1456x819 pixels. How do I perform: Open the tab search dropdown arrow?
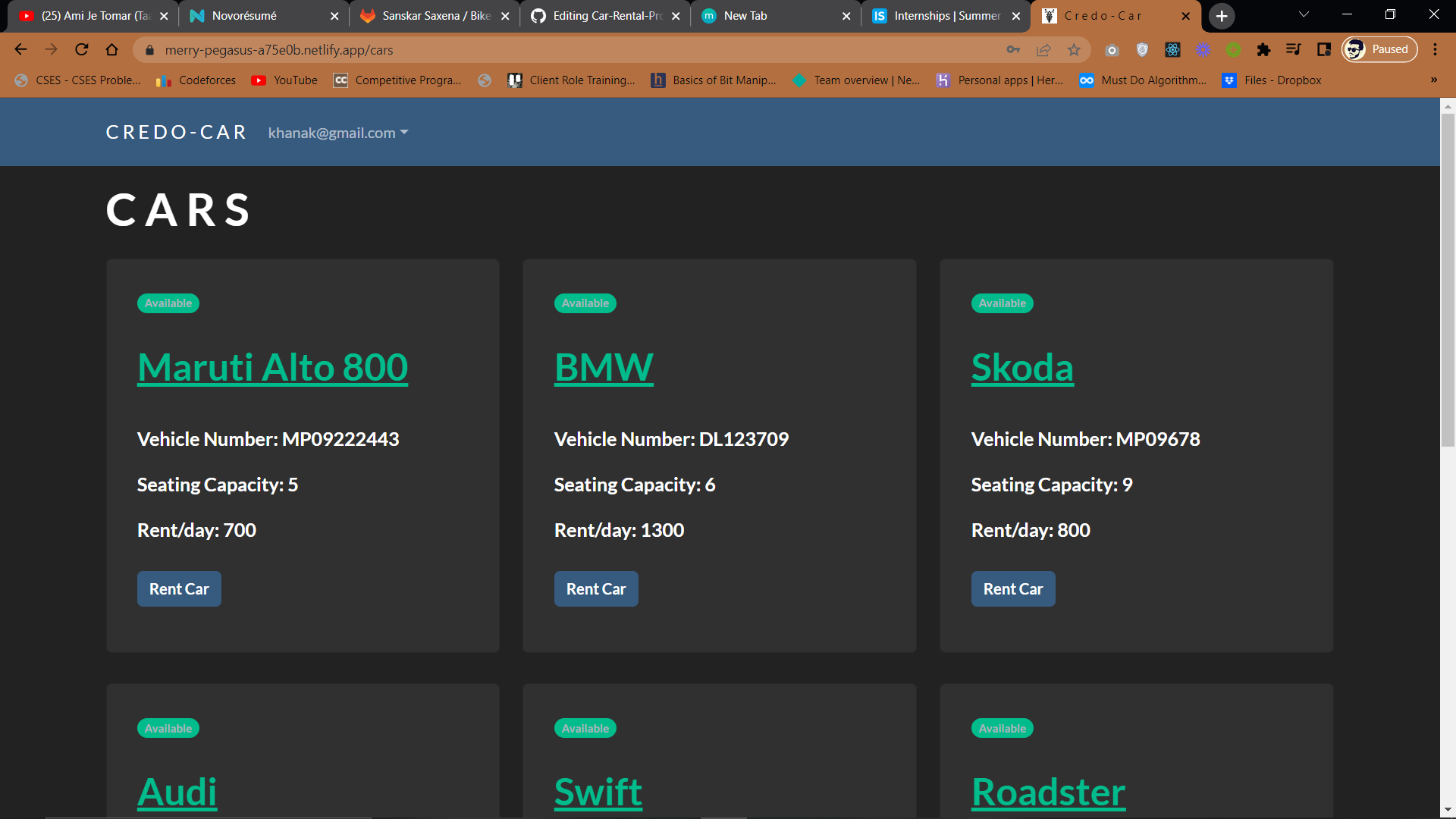tap(1303, 15)
